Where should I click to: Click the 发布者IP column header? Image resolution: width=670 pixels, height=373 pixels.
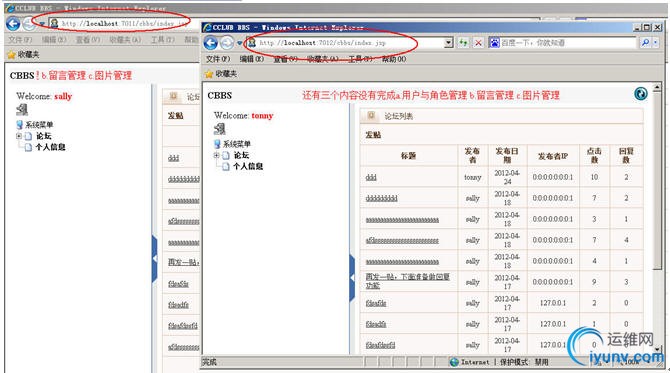pyautogui.click(x=553, y=156)
